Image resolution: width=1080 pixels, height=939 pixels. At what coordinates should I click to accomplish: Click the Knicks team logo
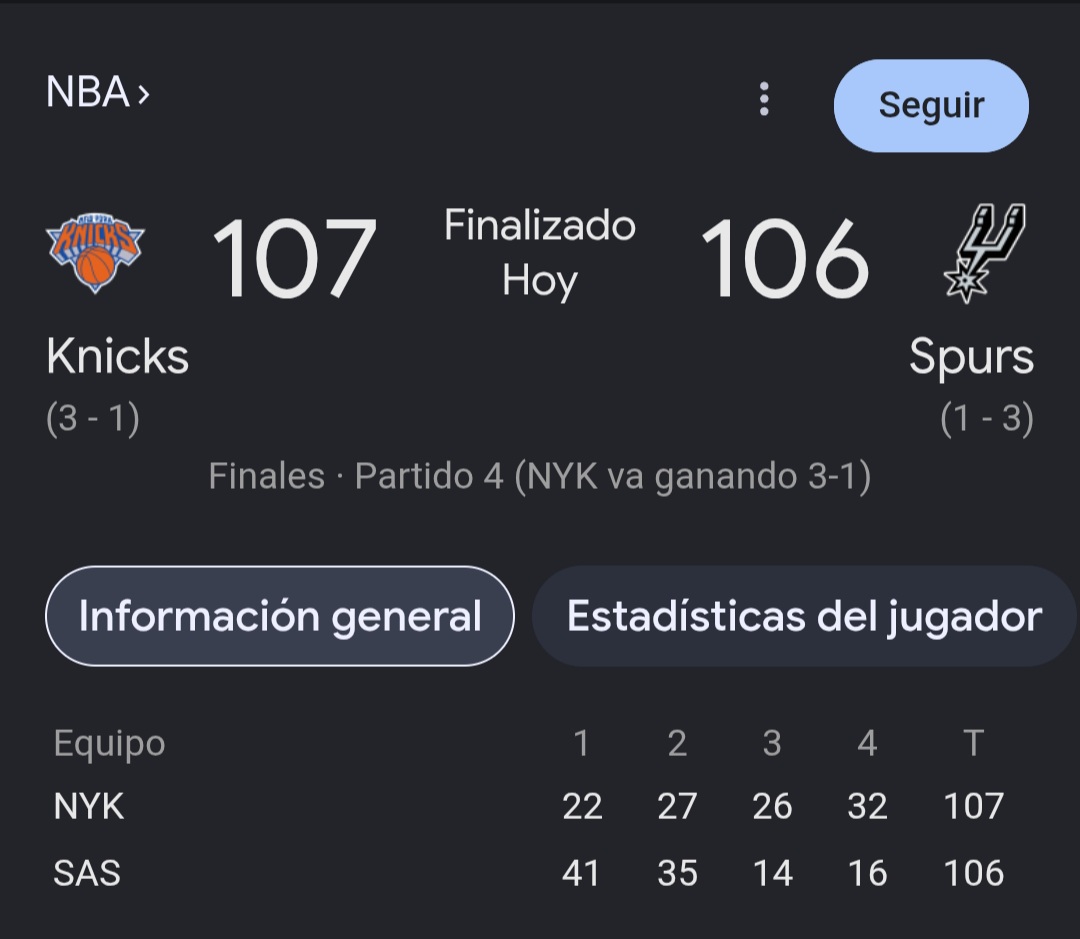click(95, 253)
